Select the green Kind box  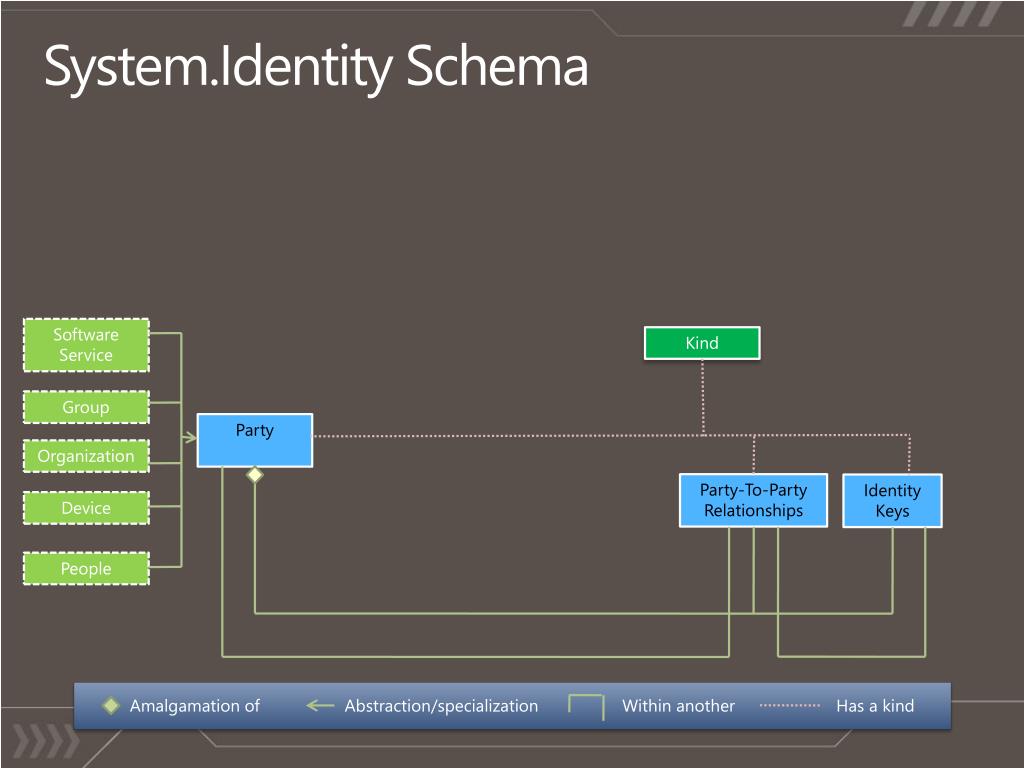(x=702, y=343)
